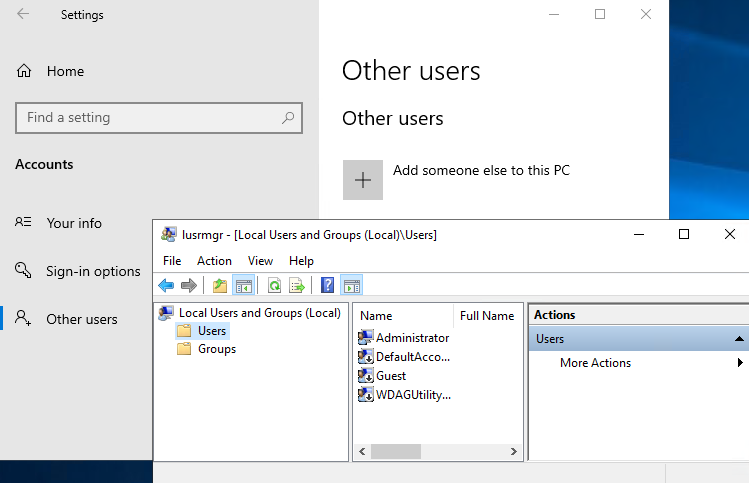Minimize the Settings window
Image resolution: width=749 pixels, height=483 pixels.
(x=554, y=14)
